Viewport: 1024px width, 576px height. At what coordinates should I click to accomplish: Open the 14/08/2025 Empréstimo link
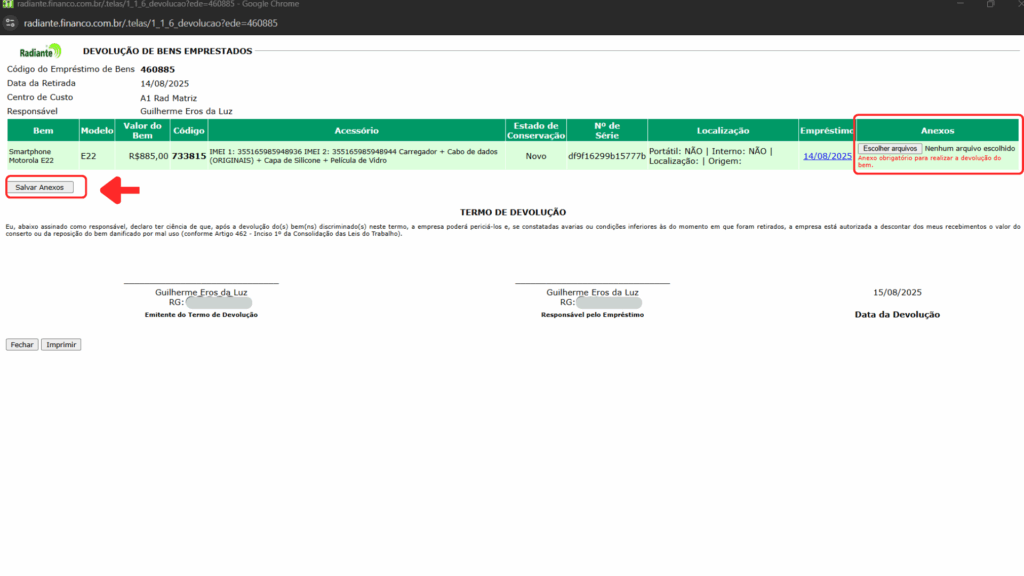pos(826,156)
